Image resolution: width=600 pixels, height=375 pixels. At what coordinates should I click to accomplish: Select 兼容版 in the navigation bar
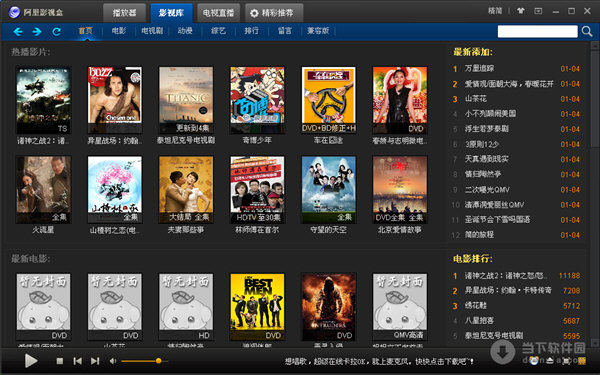click(318, 31)
